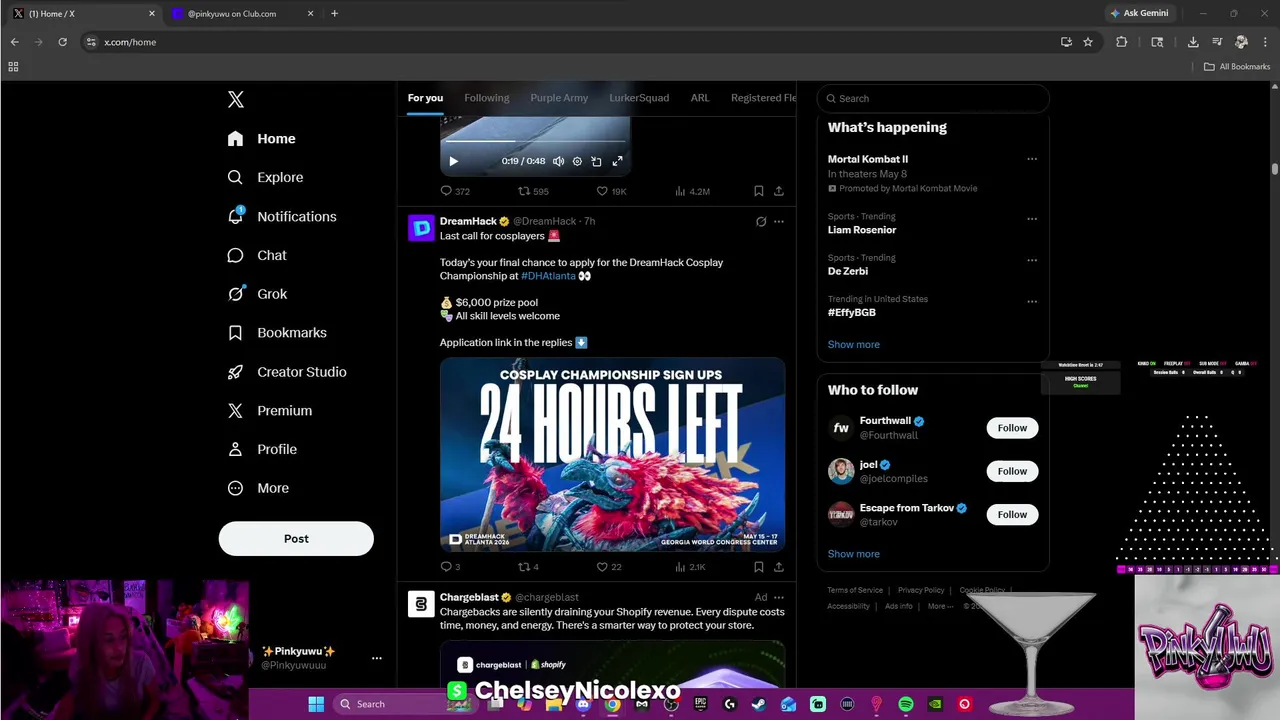Click the X logo above Home

(x=235, y=99)
